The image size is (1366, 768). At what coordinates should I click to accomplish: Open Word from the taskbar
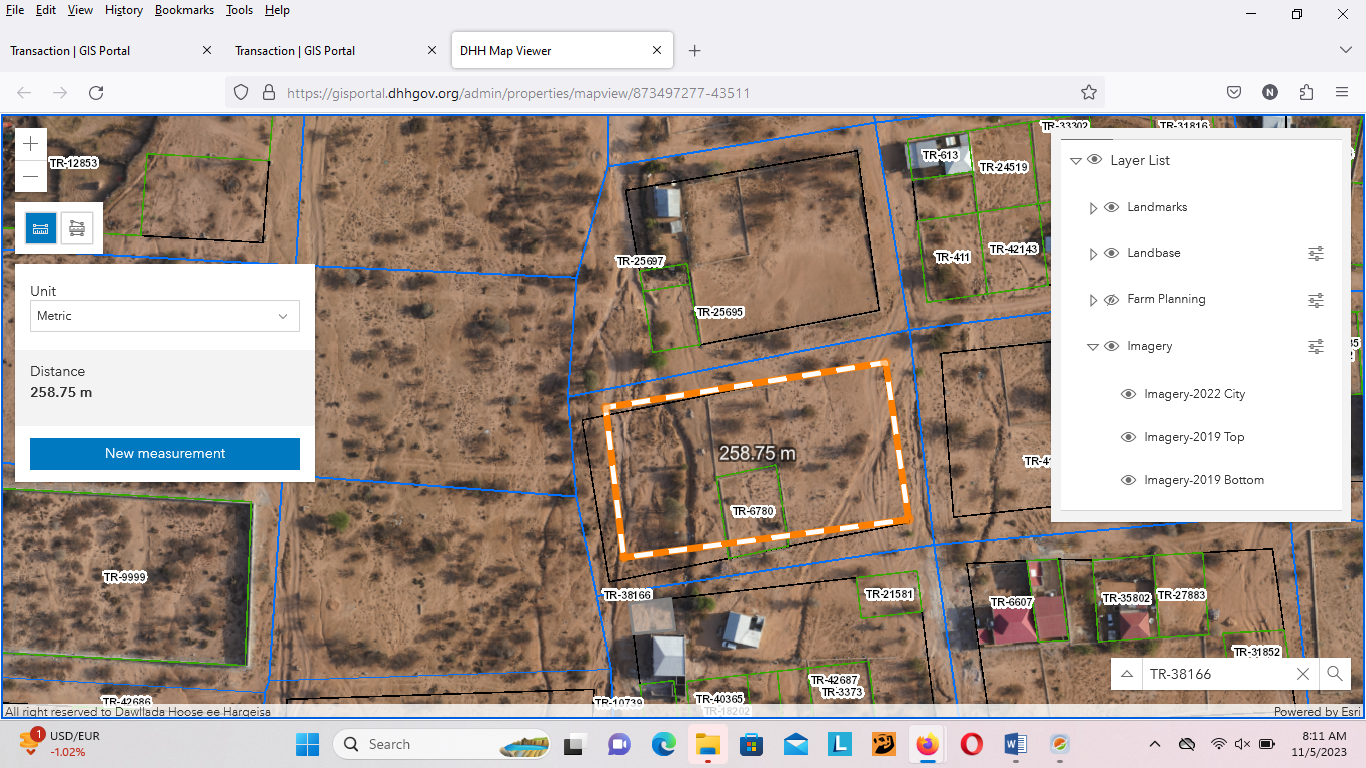pyautogui.click(x=1015, y=744)
